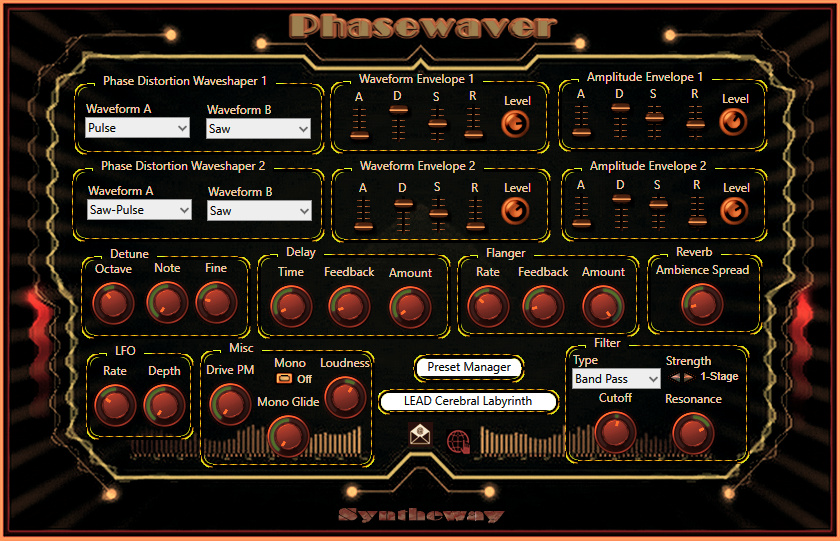Click the Waveform Envelope 1 Level knob

coord(515,124)
